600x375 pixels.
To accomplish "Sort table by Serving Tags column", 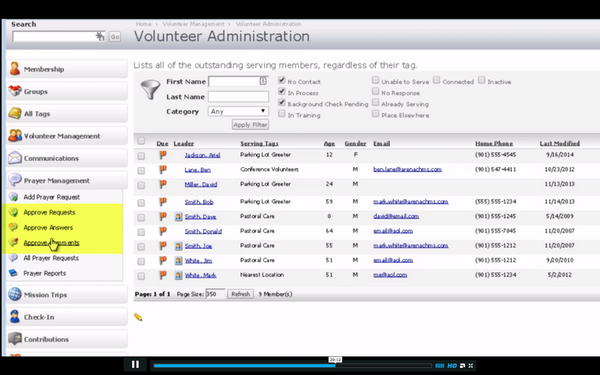I will [x=259, y=143].
